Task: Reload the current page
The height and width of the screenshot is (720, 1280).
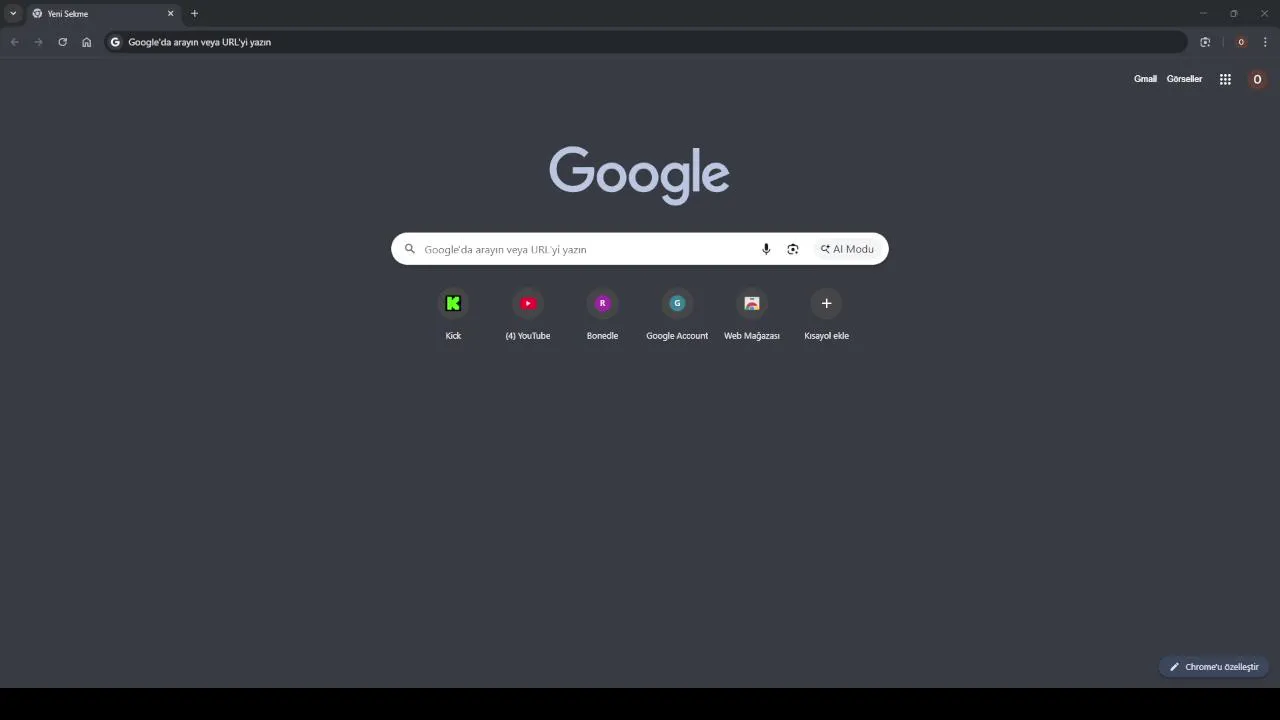Action: click(62, 42)
